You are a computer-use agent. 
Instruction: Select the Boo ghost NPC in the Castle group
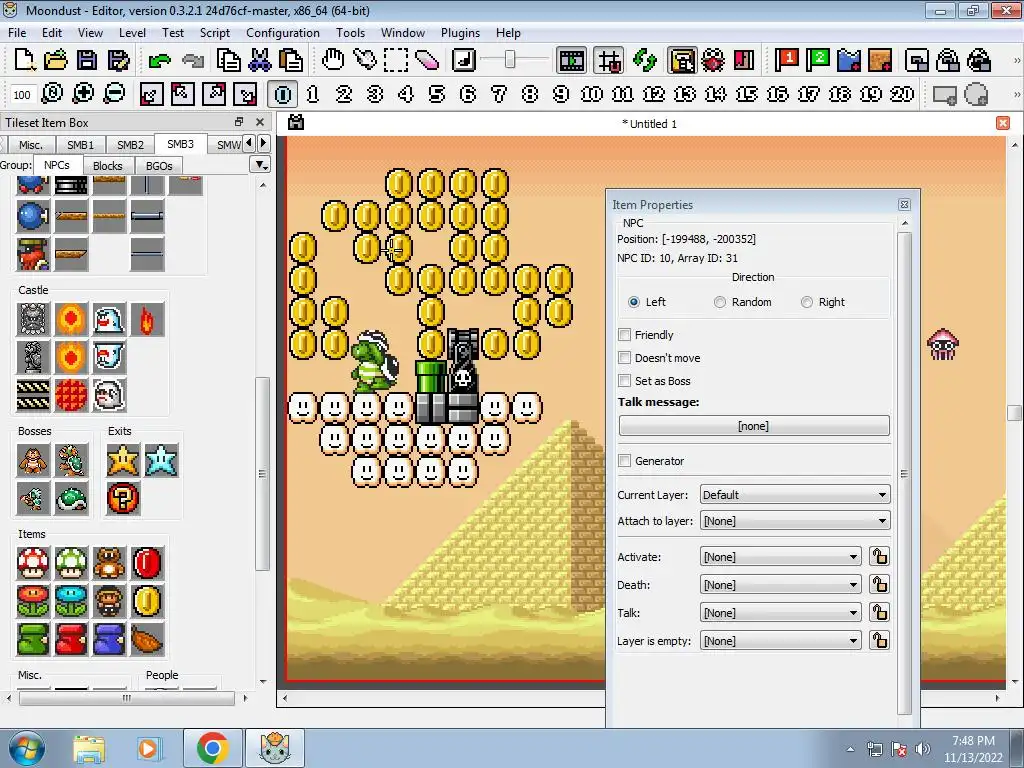pyautogui.click(x=109, y=394)
